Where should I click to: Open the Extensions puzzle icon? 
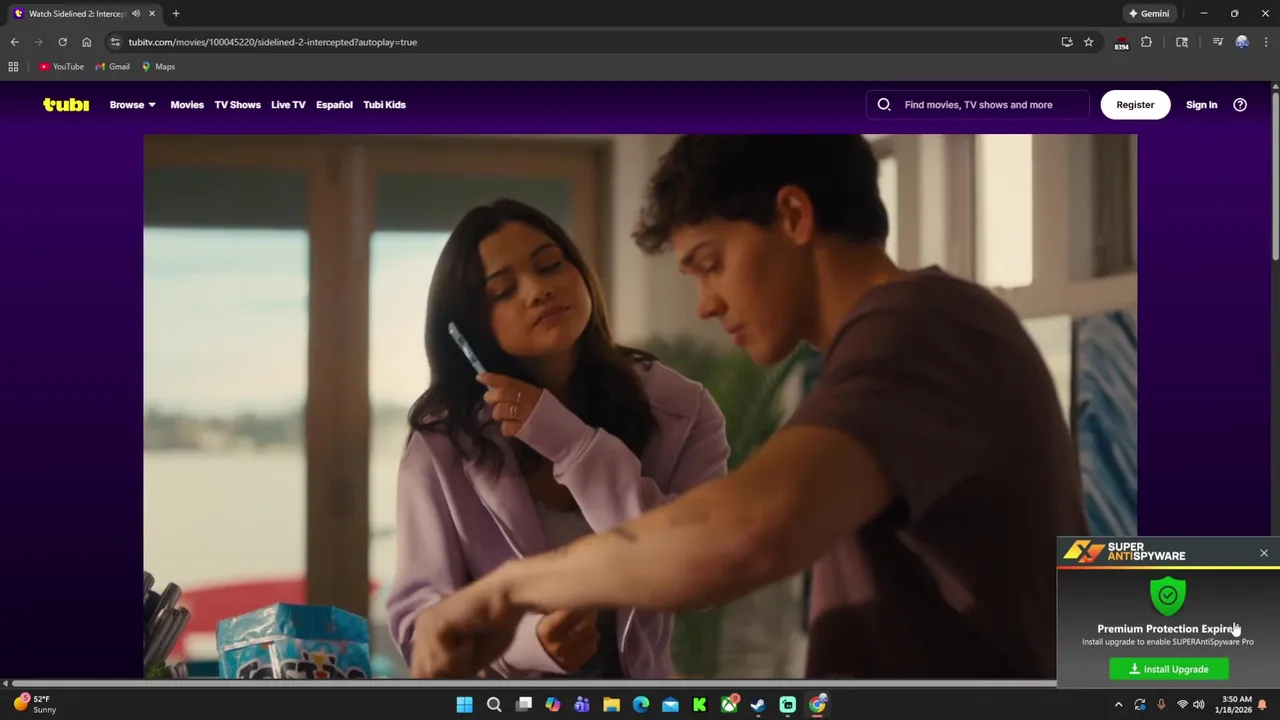point(1146,42)
